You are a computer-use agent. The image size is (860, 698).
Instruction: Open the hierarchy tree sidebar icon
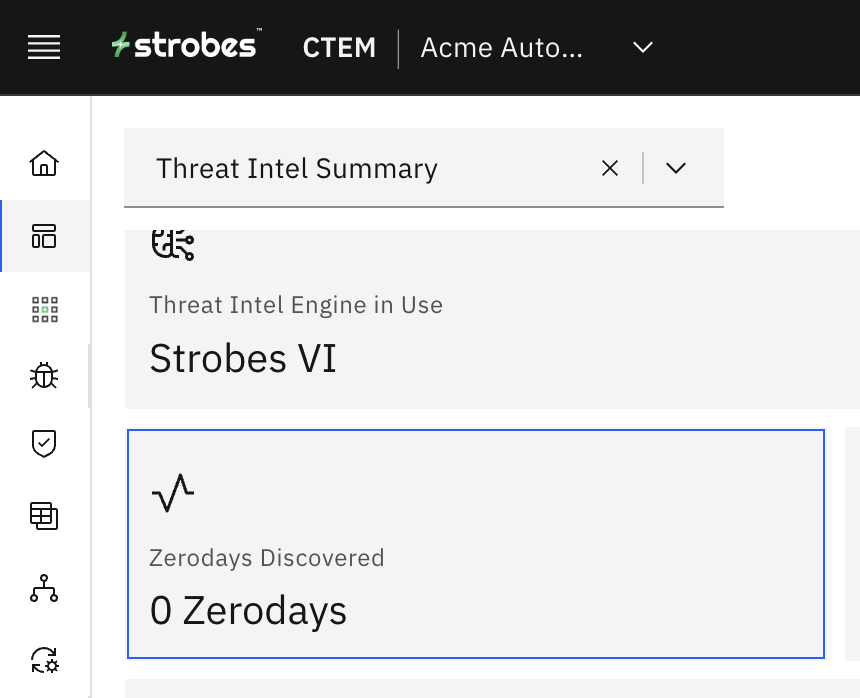pos(44,590)
